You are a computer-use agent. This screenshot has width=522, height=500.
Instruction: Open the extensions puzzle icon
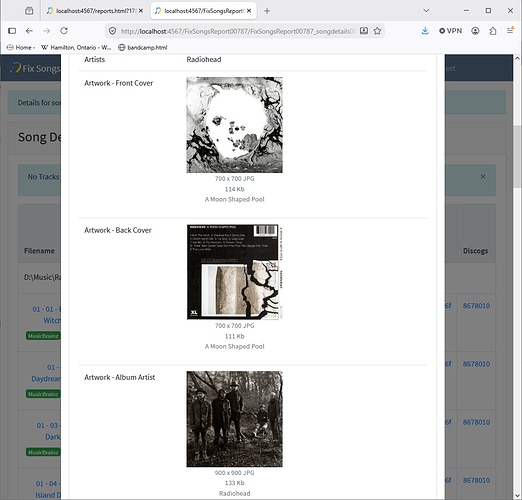click(493, 31)
